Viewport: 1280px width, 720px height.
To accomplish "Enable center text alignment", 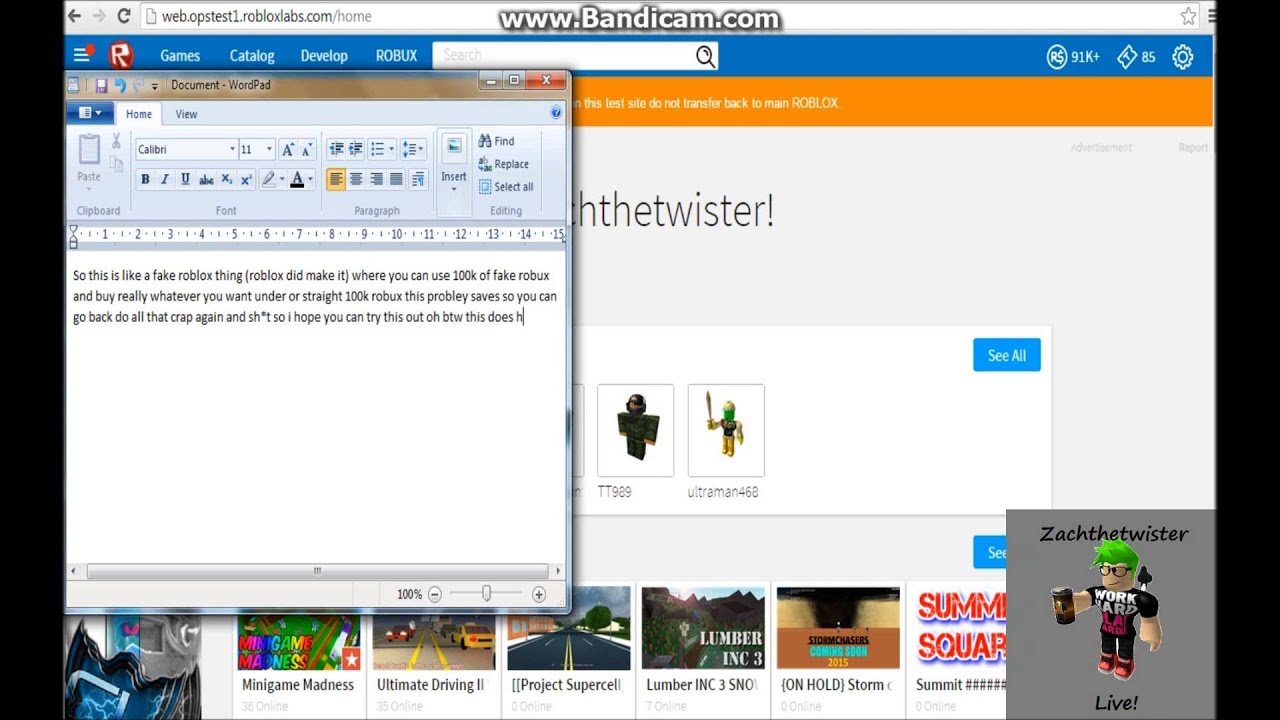I will click(x=357, y=179).
